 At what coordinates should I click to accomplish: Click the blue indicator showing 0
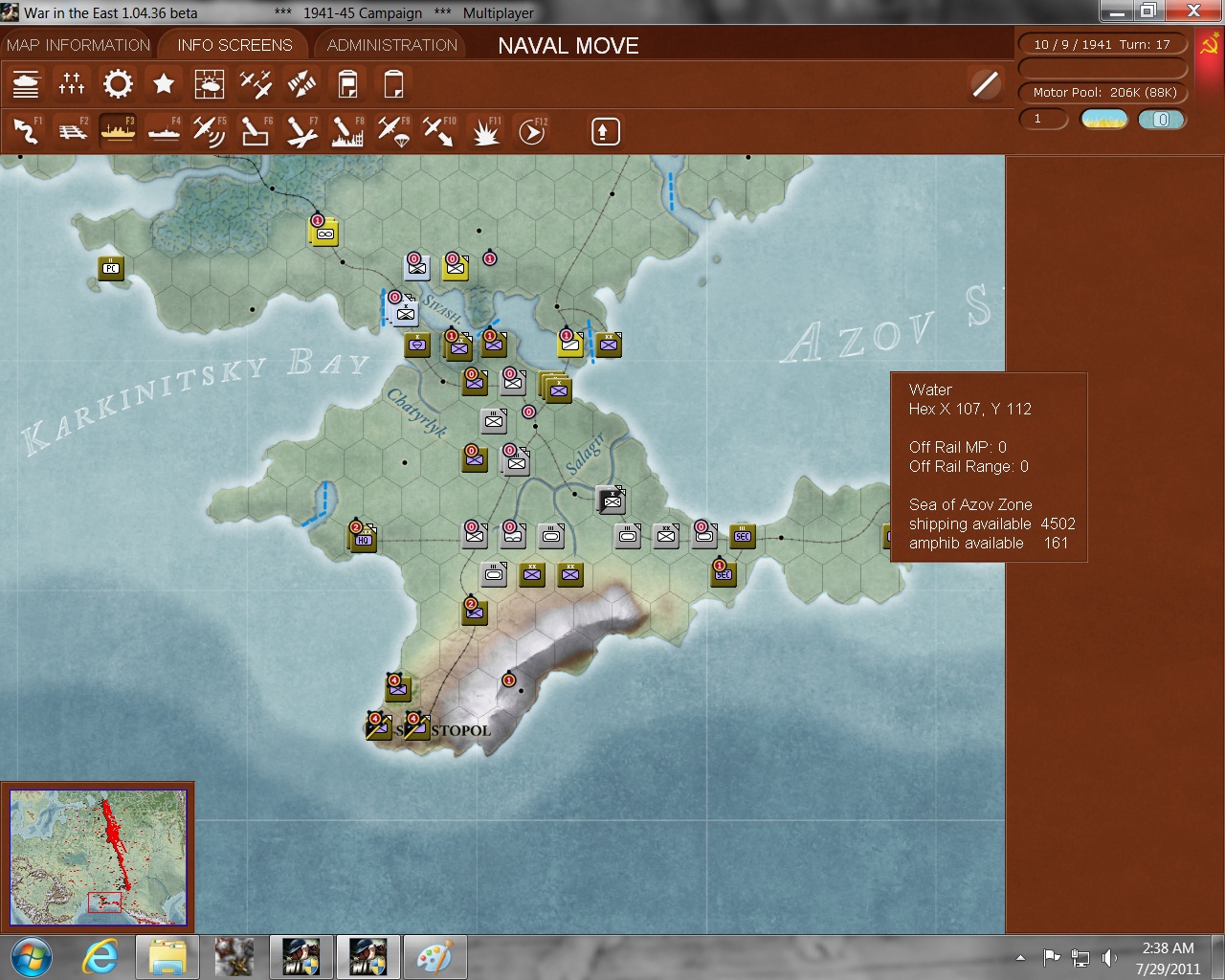tap(1162, 120)
